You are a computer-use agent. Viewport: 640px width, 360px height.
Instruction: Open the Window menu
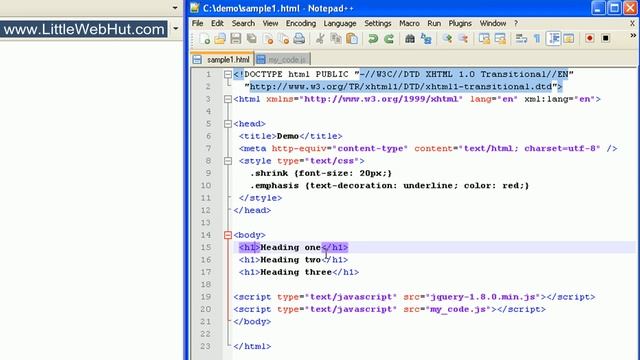tap(493, 23)
